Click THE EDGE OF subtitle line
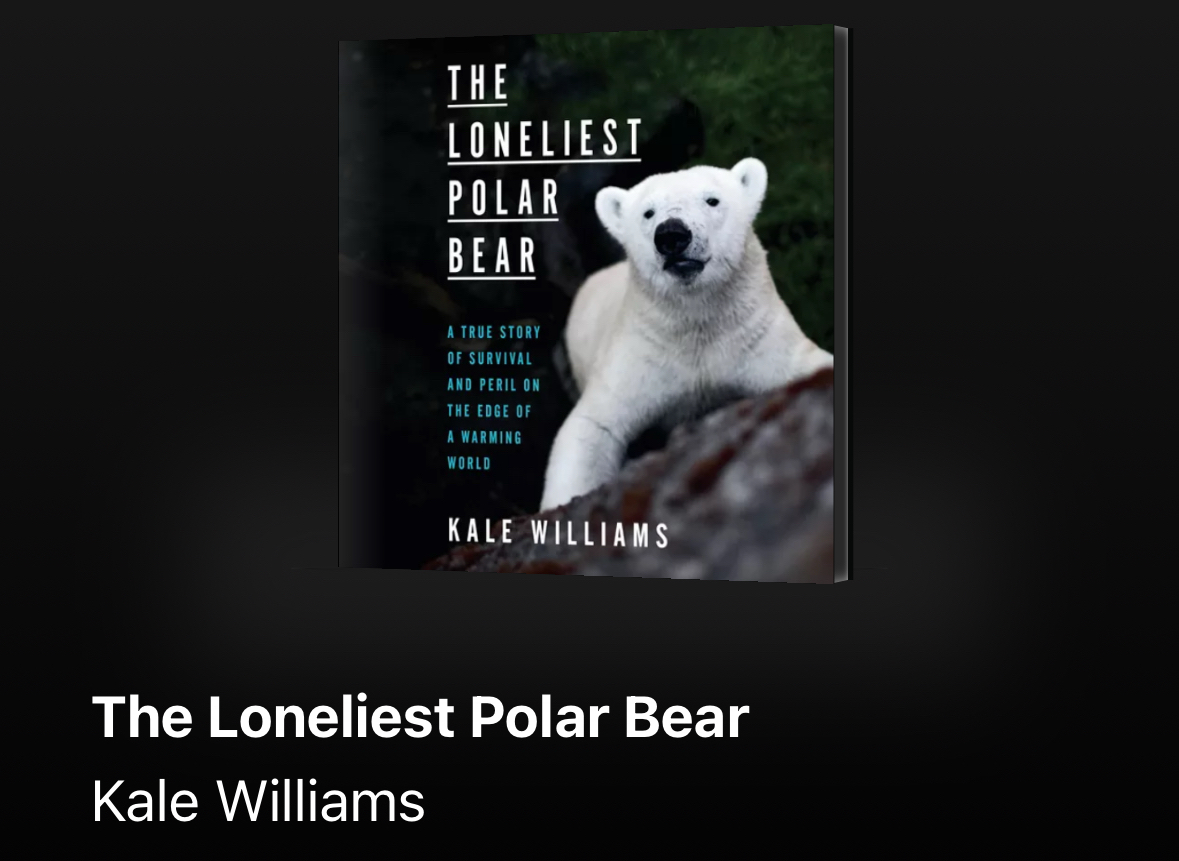The image size is (1179, 861). click(489, 411)
